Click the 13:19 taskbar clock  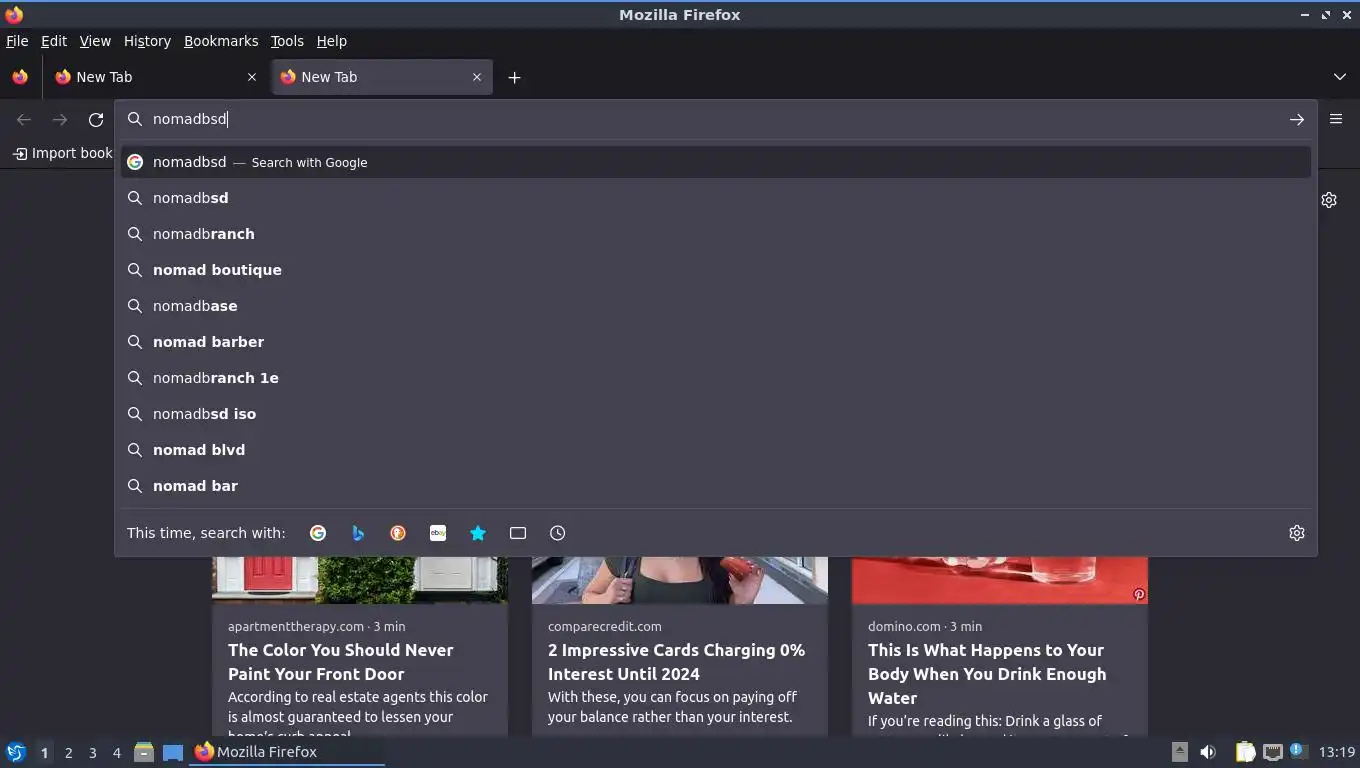pyautogui.click(x=1337, y=752)
